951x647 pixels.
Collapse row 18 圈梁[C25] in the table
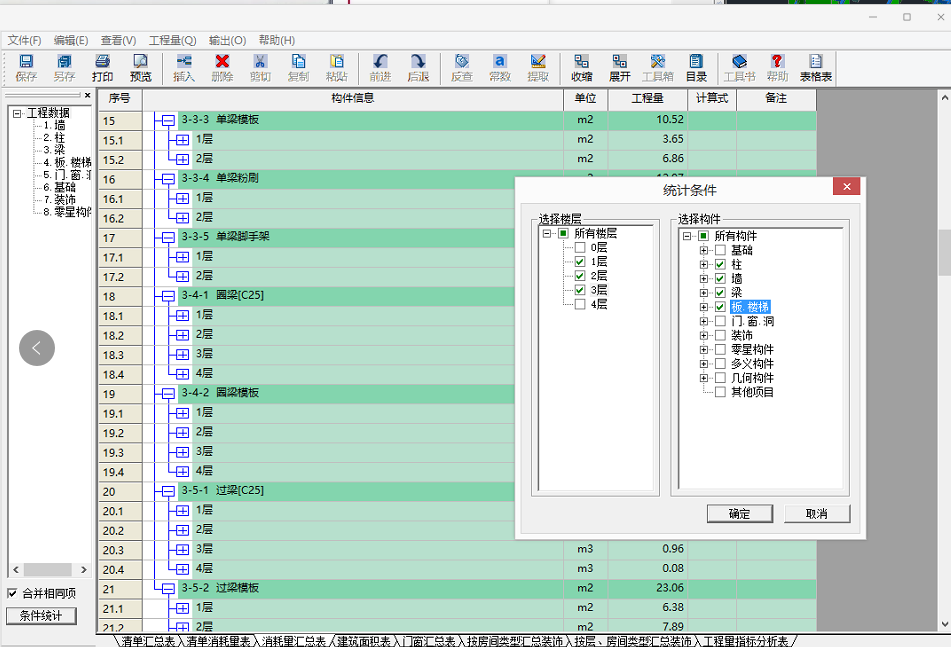click(167, 296)
